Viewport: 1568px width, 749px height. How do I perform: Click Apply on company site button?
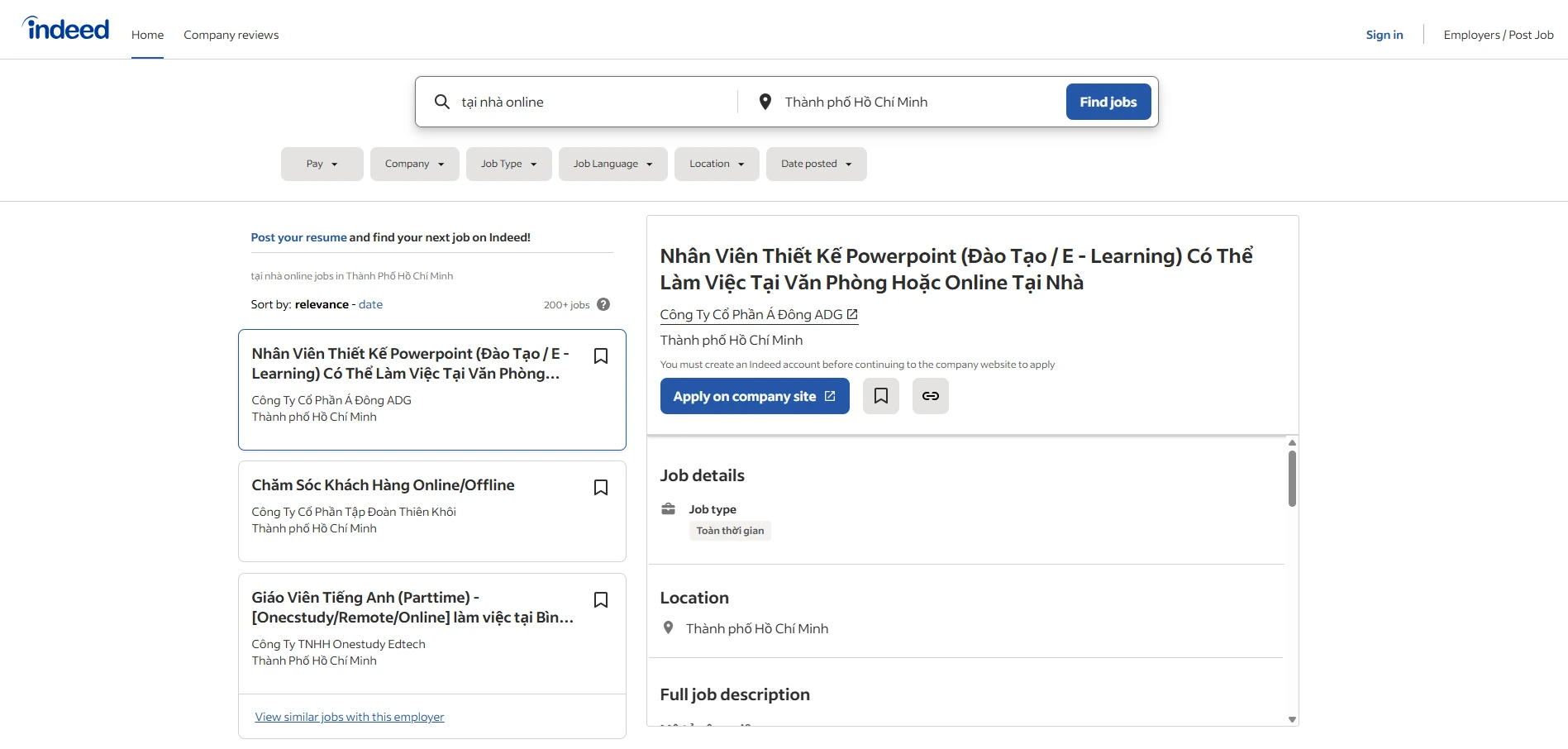[755, 396]
